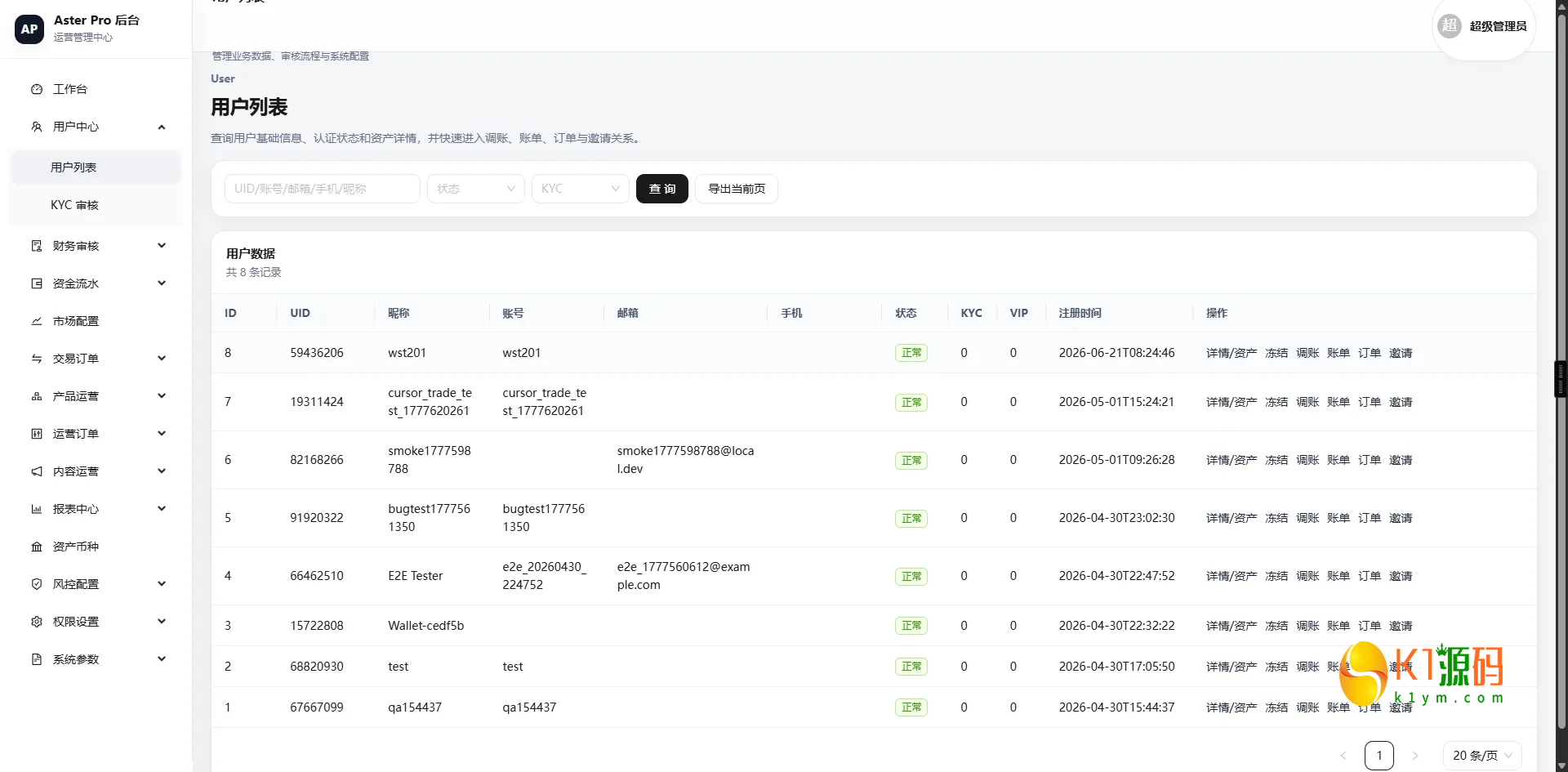Click the 内容运营 megaphone icon
The image size is (1568, 772).
(37, 471)
